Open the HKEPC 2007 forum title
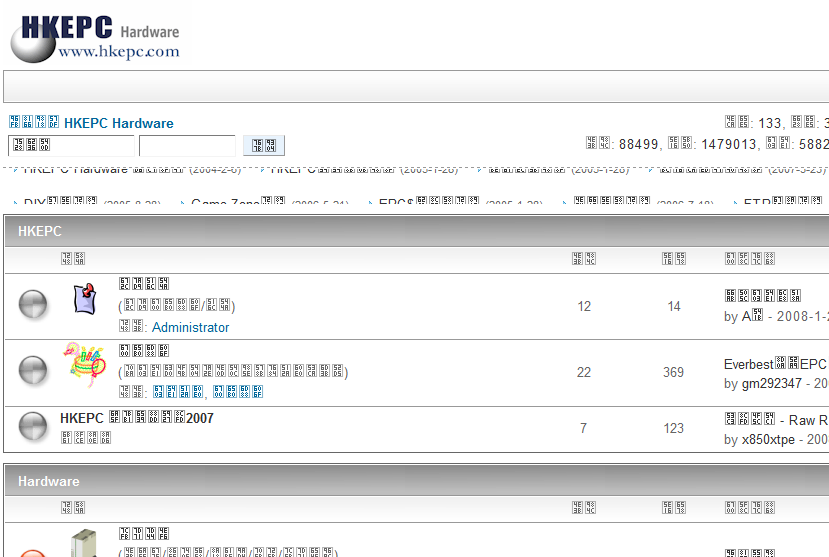 [x=137, y=418]
